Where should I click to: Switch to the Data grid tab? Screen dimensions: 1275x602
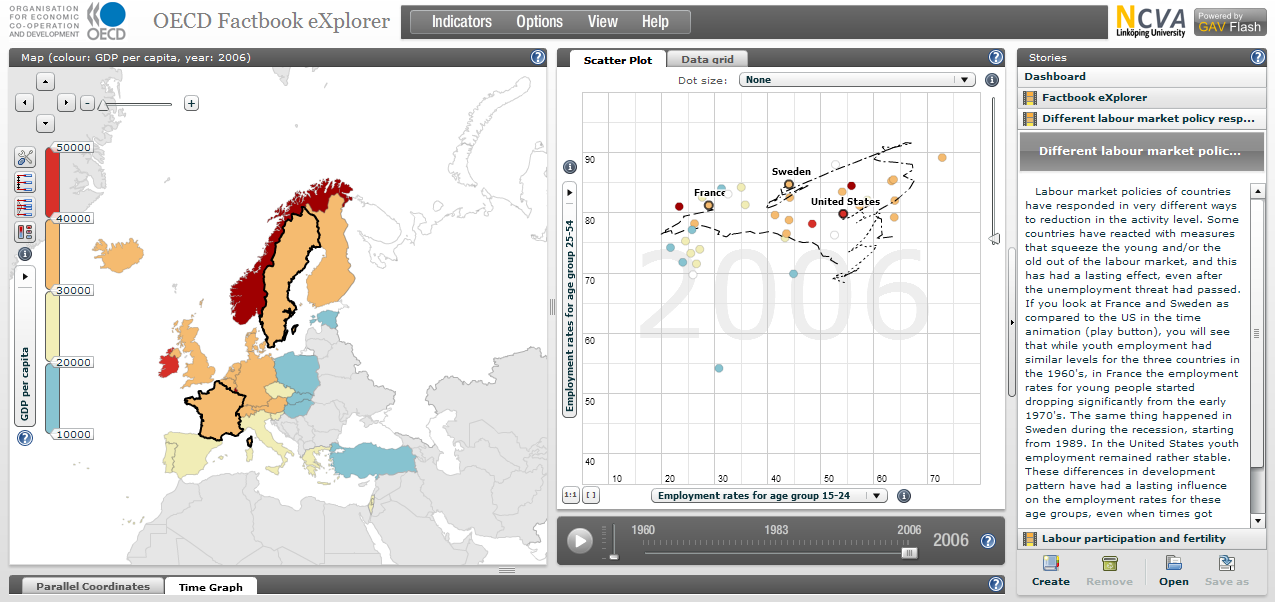[707, 60]
